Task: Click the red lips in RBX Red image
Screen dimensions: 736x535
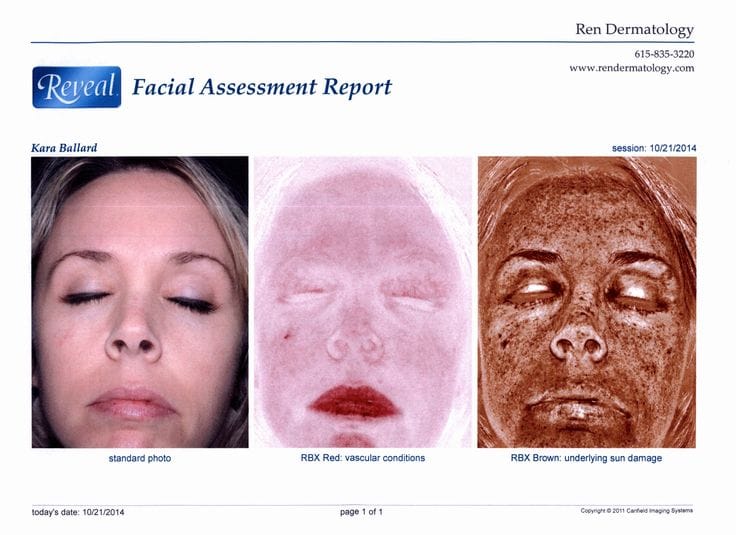Action: coord(353,400)
